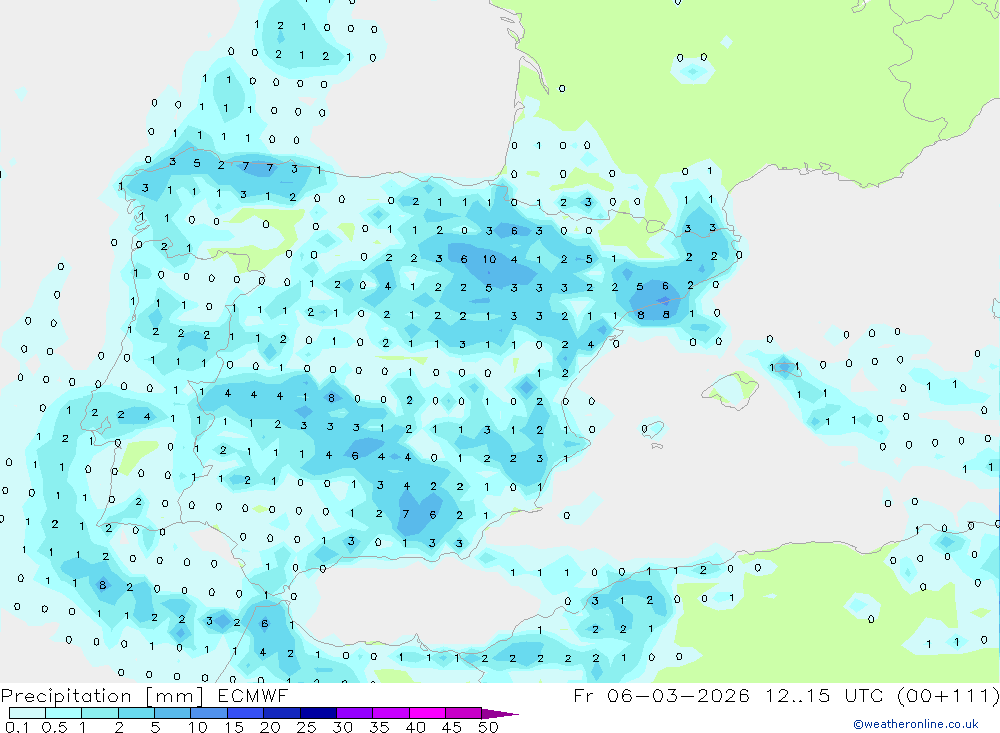Select the '0.5' legend scale label
The height and width of the screenshot is (733, 1000).
(x=54, y=727)
